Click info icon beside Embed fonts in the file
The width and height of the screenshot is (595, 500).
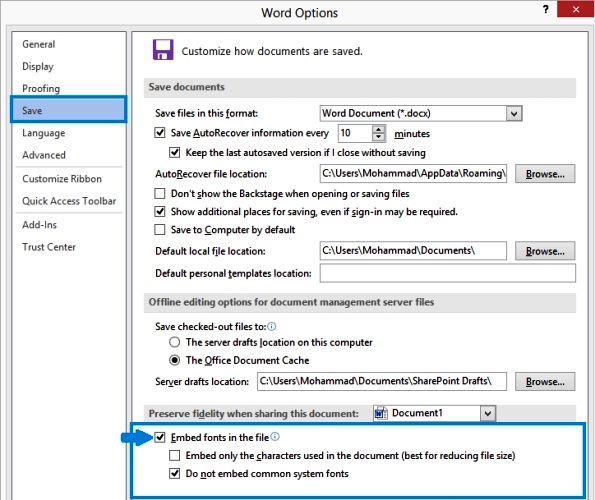[x=275, y=437]
